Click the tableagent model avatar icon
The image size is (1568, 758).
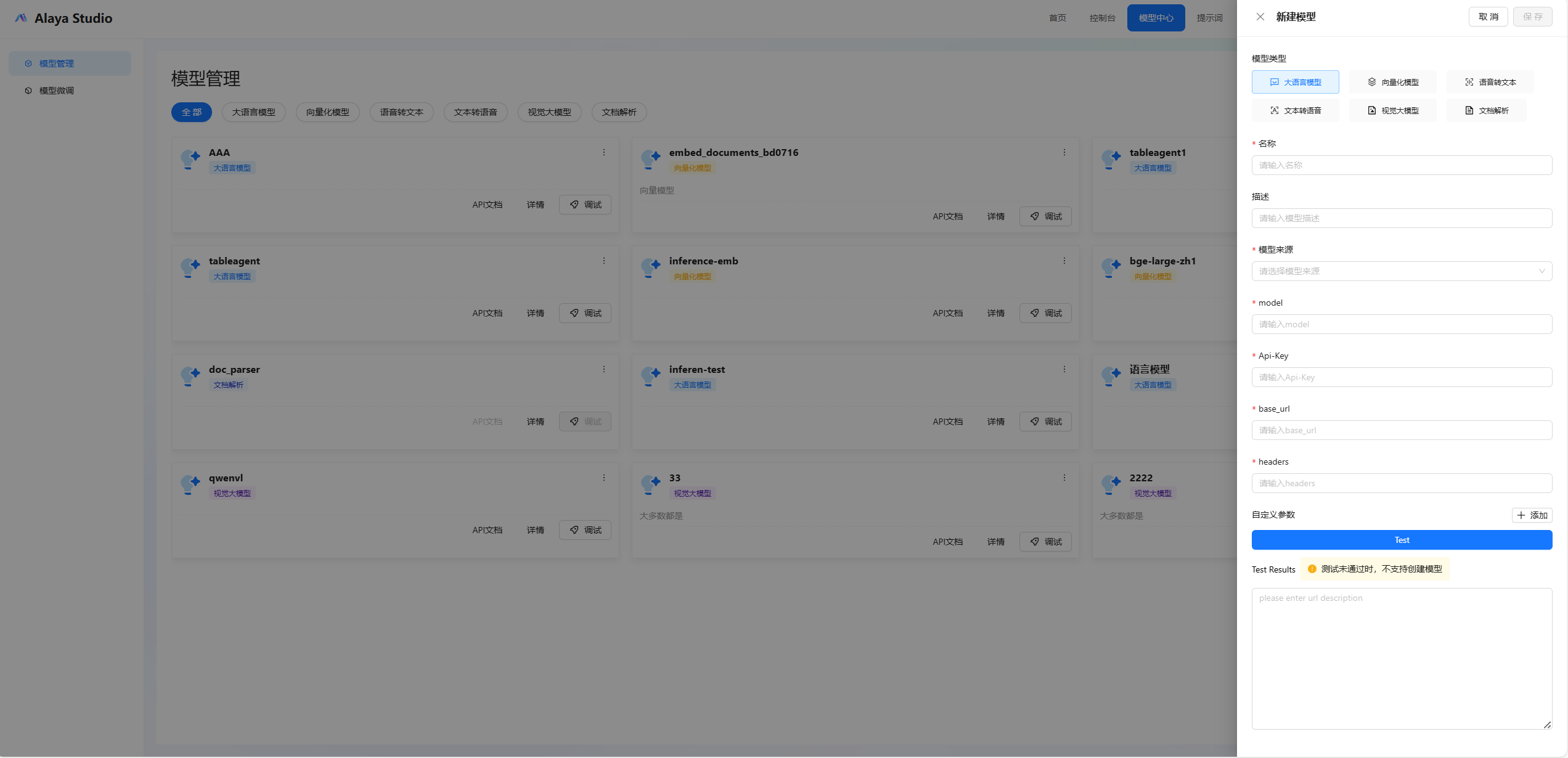[x=190, y=267]
